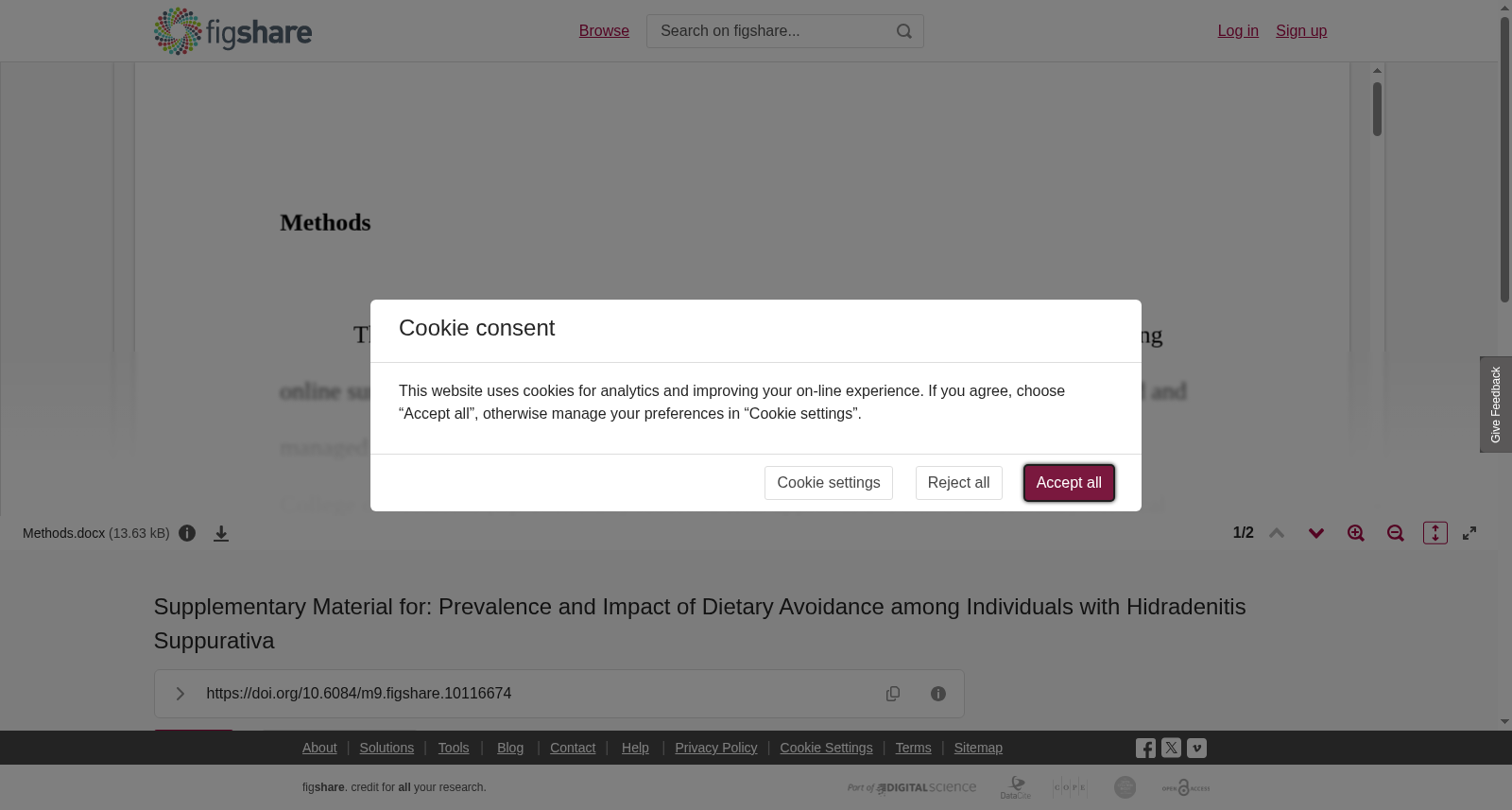Click the X social media icon
Viewport: 1512px width, 810px height.
click(1171, 748)
